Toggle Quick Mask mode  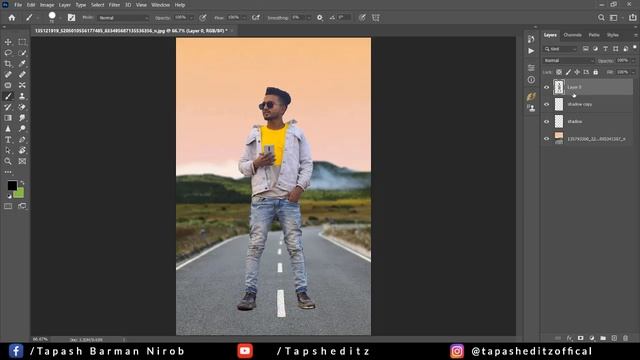point(8,206)
